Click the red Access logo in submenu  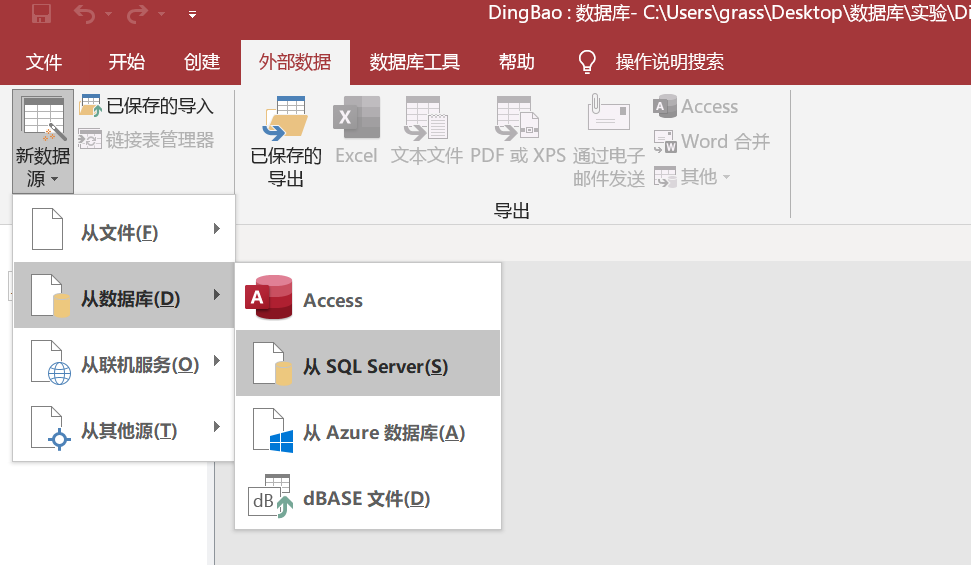point(269,297)
